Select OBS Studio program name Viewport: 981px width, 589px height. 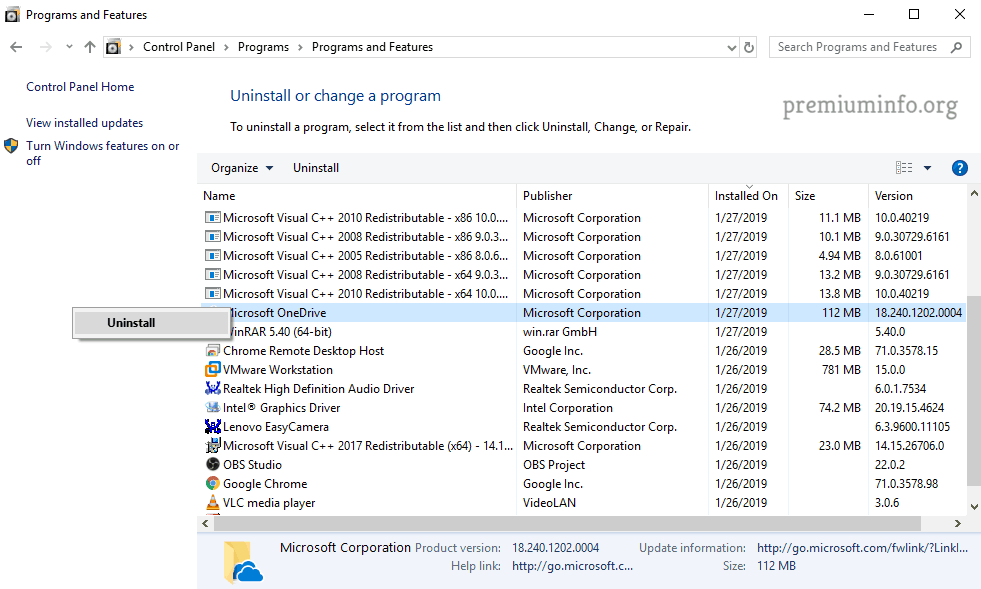click(x=252, y=465)
